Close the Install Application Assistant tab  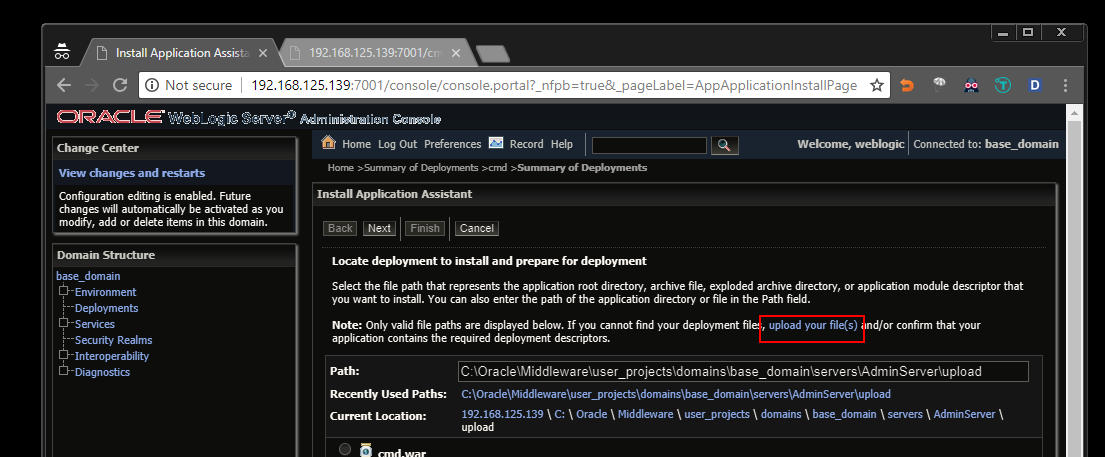pos(263,53)
